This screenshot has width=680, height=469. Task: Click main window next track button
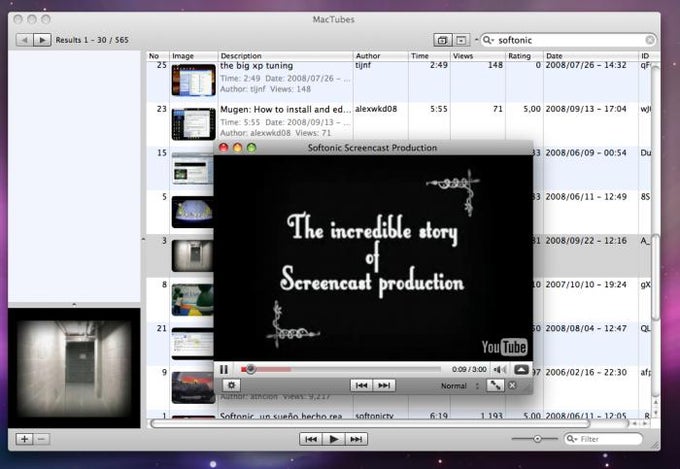356,439
